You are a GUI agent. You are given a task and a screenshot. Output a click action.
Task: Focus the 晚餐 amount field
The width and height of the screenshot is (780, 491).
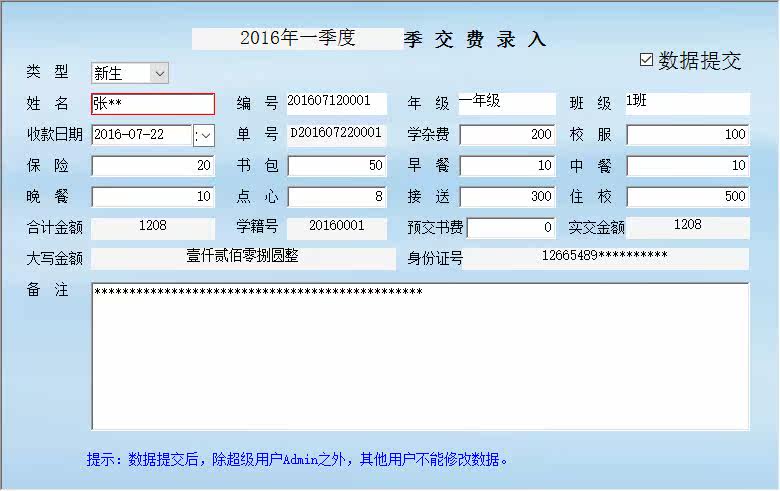point(153,196)
